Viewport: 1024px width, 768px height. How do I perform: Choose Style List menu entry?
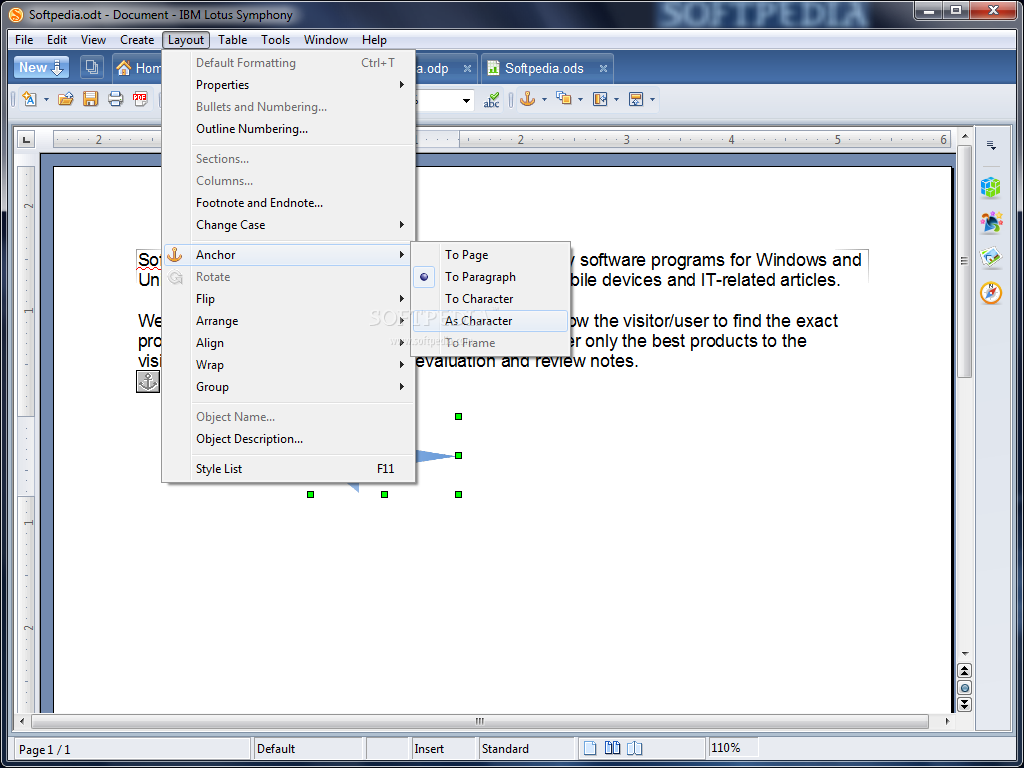(289, 469)
